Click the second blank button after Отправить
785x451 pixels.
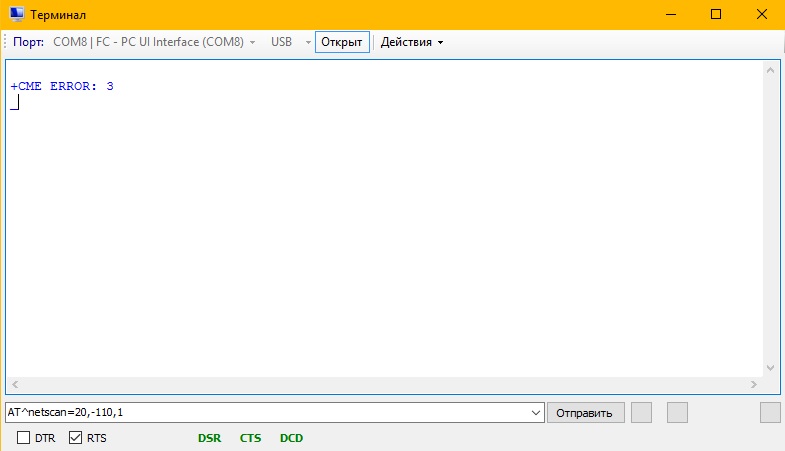(677, 413)
